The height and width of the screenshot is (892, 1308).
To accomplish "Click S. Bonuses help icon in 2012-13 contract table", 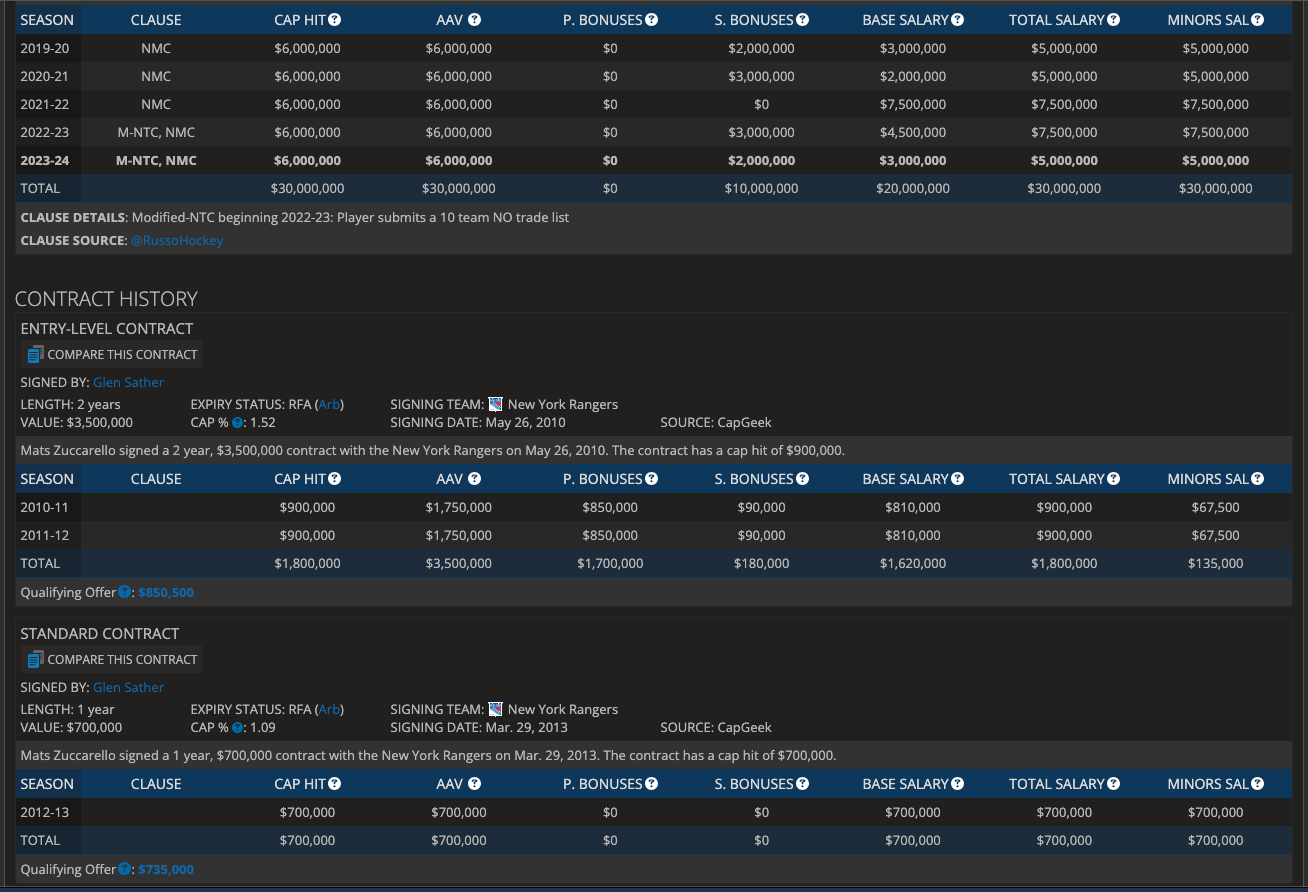I will point(802,784).
